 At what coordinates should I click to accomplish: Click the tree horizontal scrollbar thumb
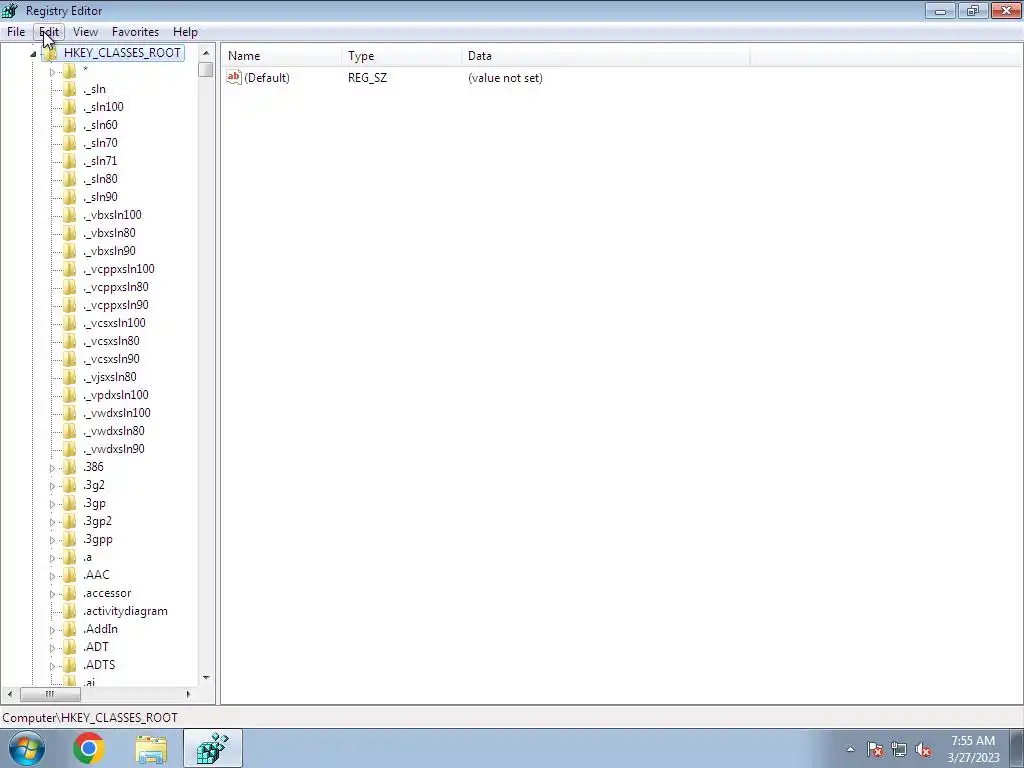click(50, 694)
